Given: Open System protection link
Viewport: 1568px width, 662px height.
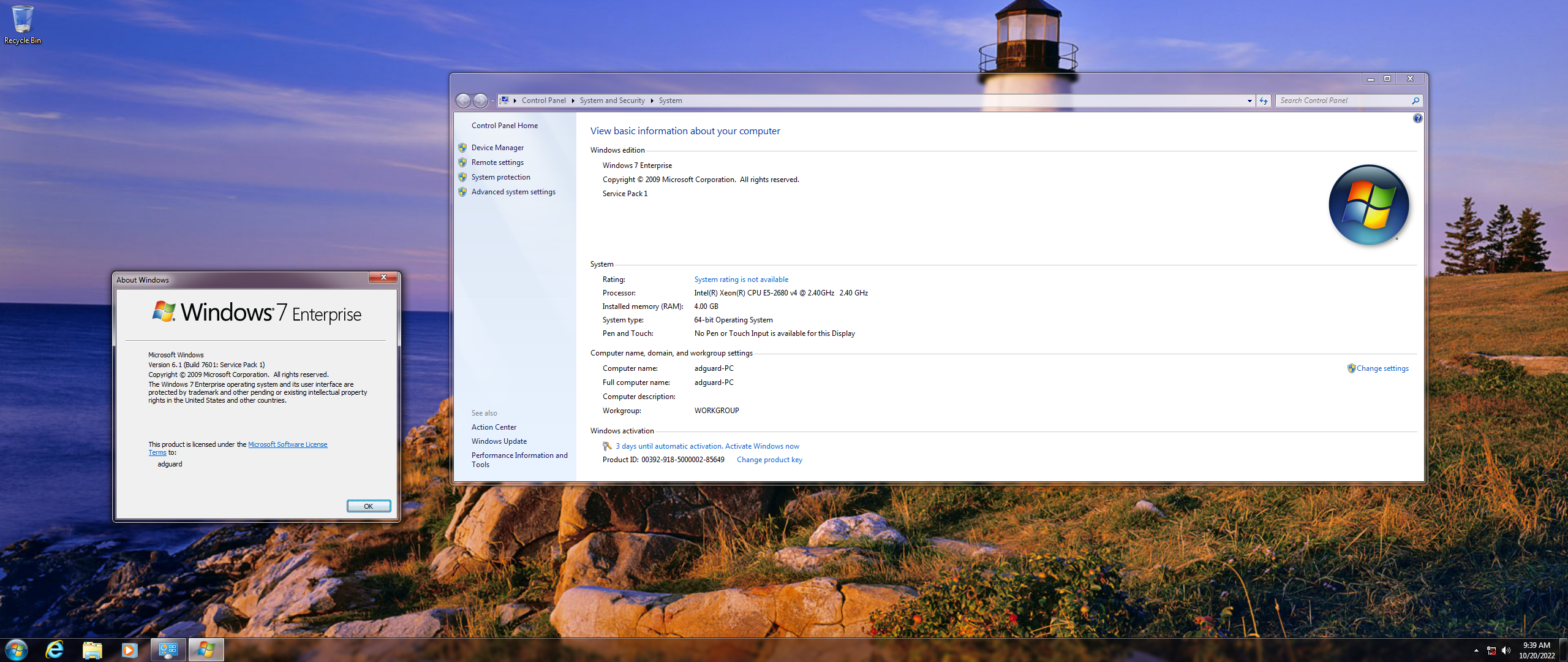Looking at the screenshot, I should click(500, 177).
